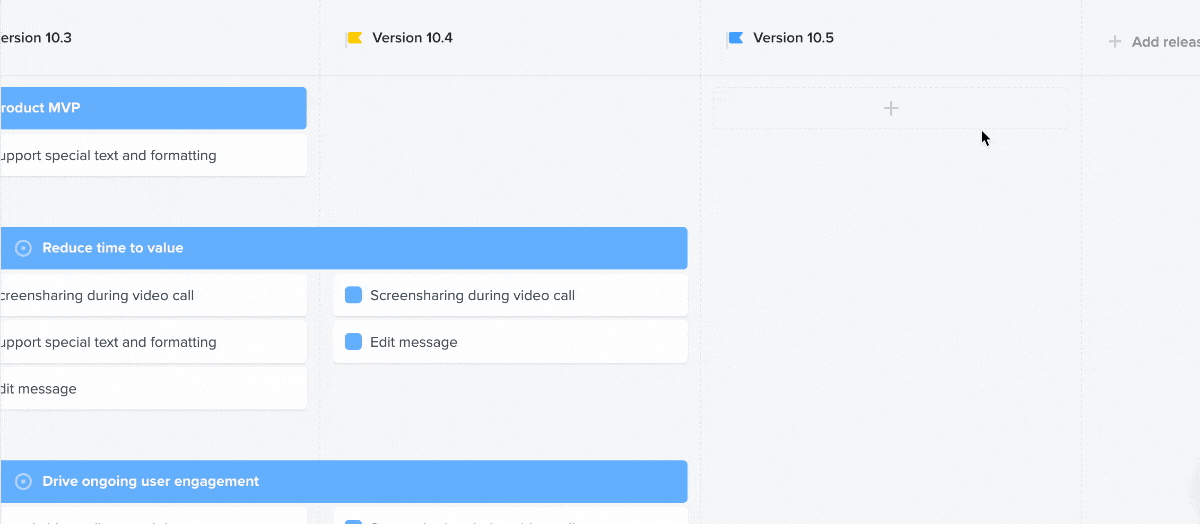Screen dimensions: 1200x524
Task: Select the Reduce time to value objective bar
Action: (344, 248)
